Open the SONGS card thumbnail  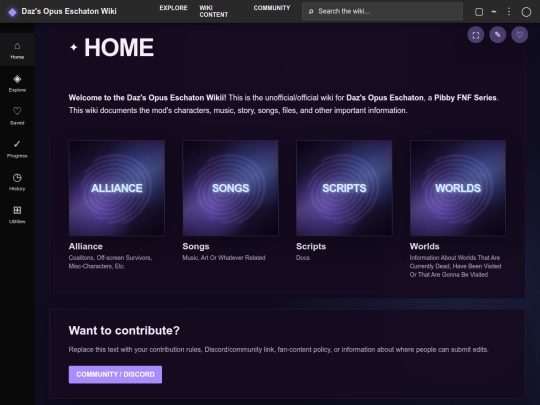tap(230, 188)
